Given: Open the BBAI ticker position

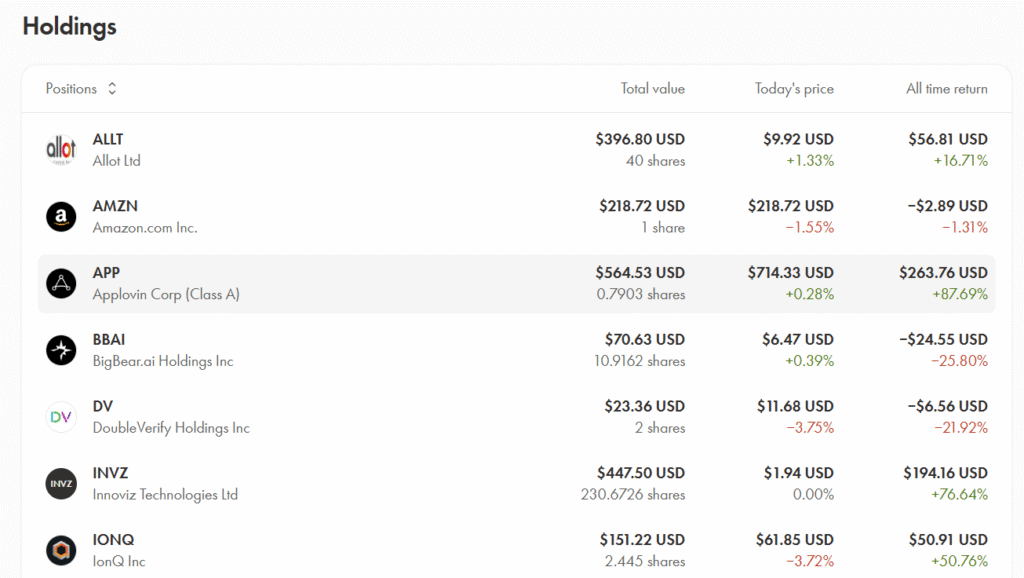Looking at the screenshot, I should click(x=109, y=339).
